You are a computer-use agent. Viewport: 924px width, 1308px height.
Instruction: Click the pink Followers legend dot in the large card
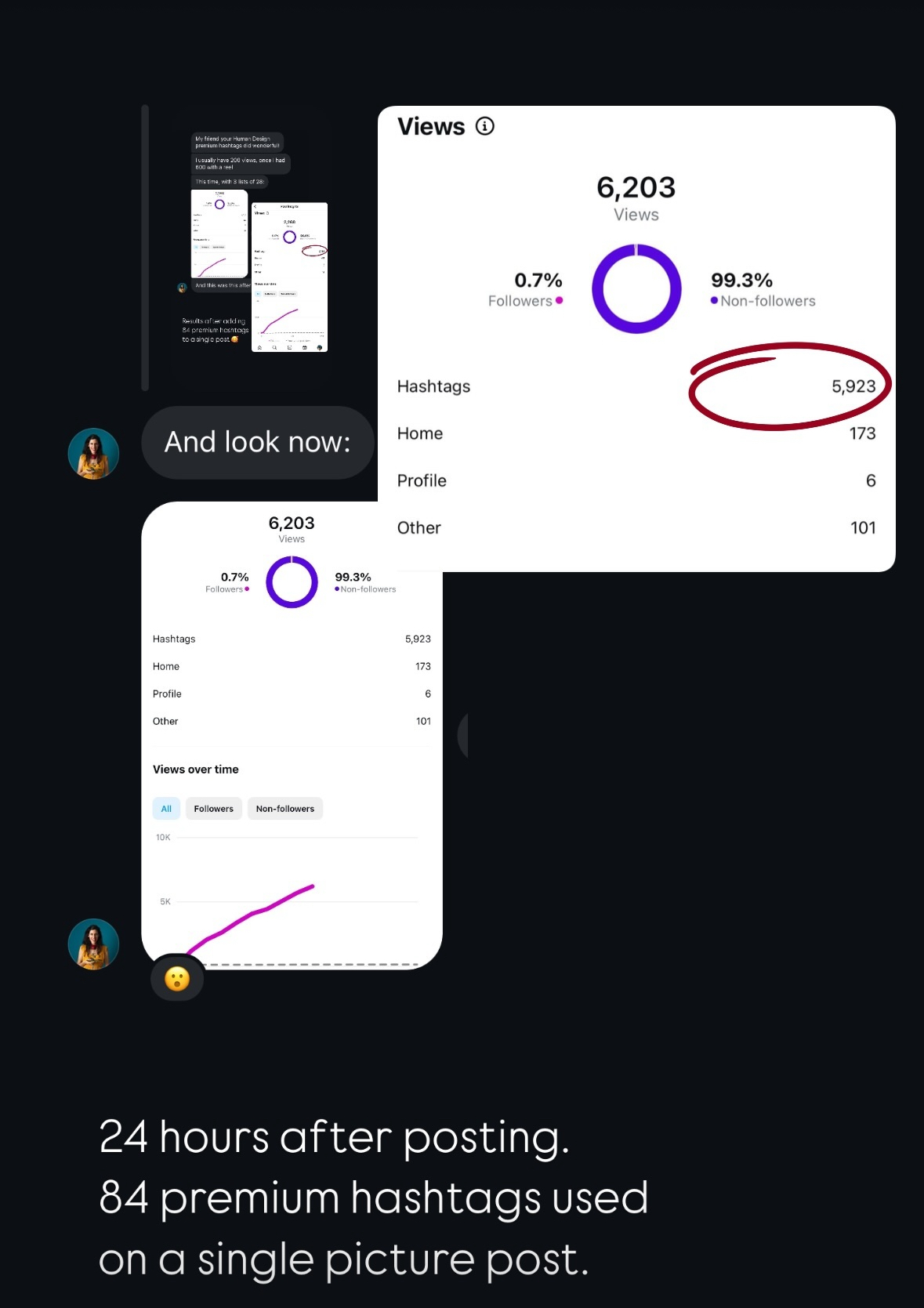tap(559, 300)
